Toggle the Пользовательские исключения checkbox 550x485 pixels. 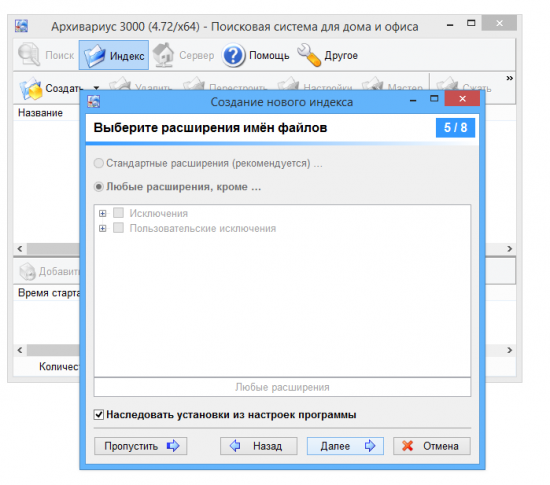118,228
